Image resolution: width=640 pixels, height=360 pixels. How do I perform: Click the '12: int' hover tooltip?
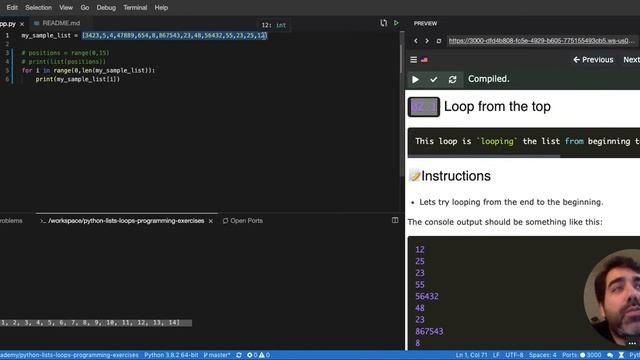point(274,25)
